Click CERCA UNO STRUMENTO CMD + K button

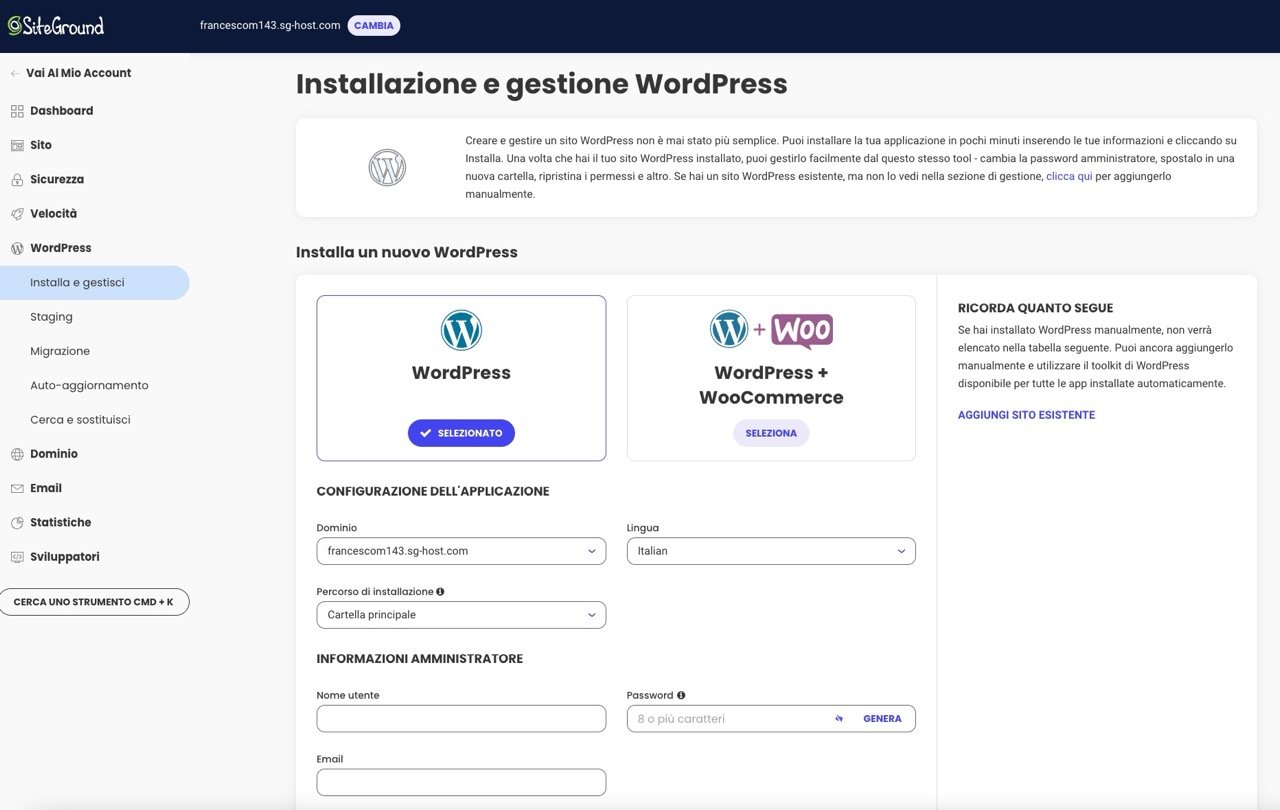[x=94, y=602]
